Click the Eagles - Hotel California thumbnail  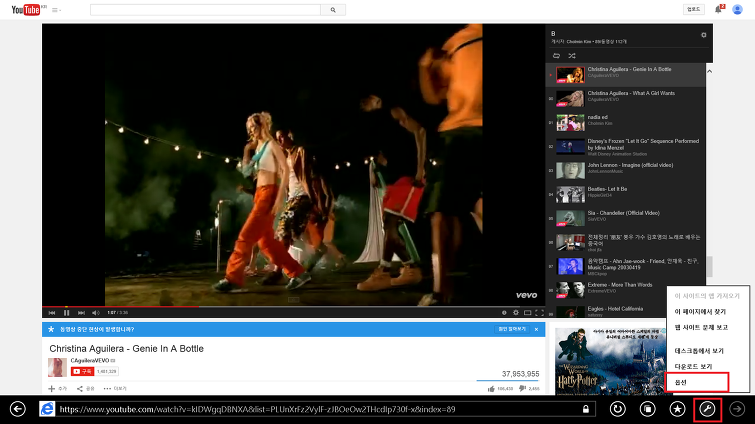tap(570, 312)
